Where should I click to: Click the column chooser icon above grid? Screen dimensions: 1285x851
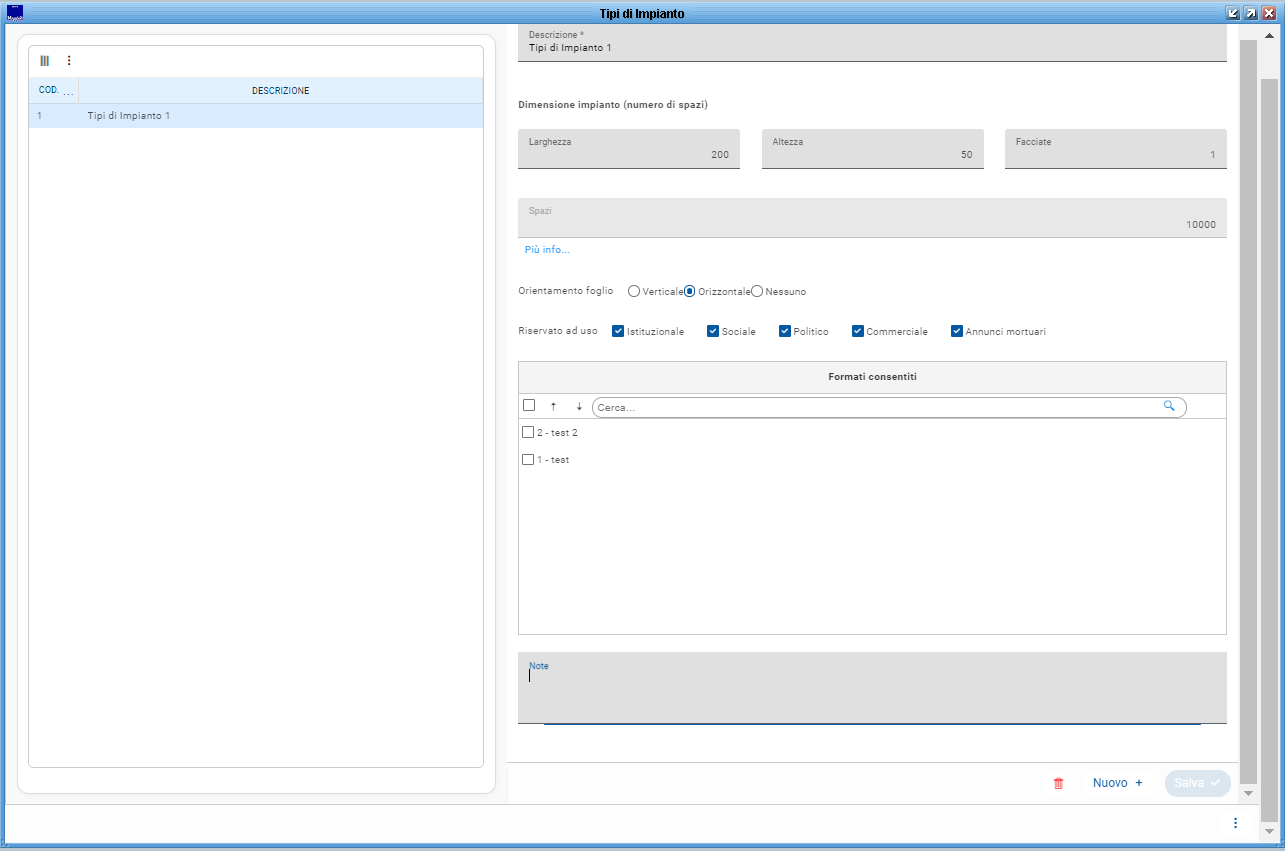[x=44, y=61]
